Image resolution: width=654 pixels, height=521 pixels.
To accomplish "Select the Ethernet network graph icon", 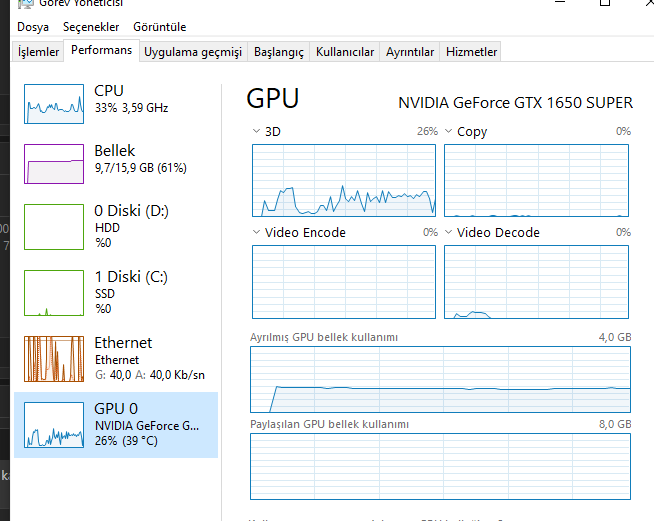I will 54,359.
